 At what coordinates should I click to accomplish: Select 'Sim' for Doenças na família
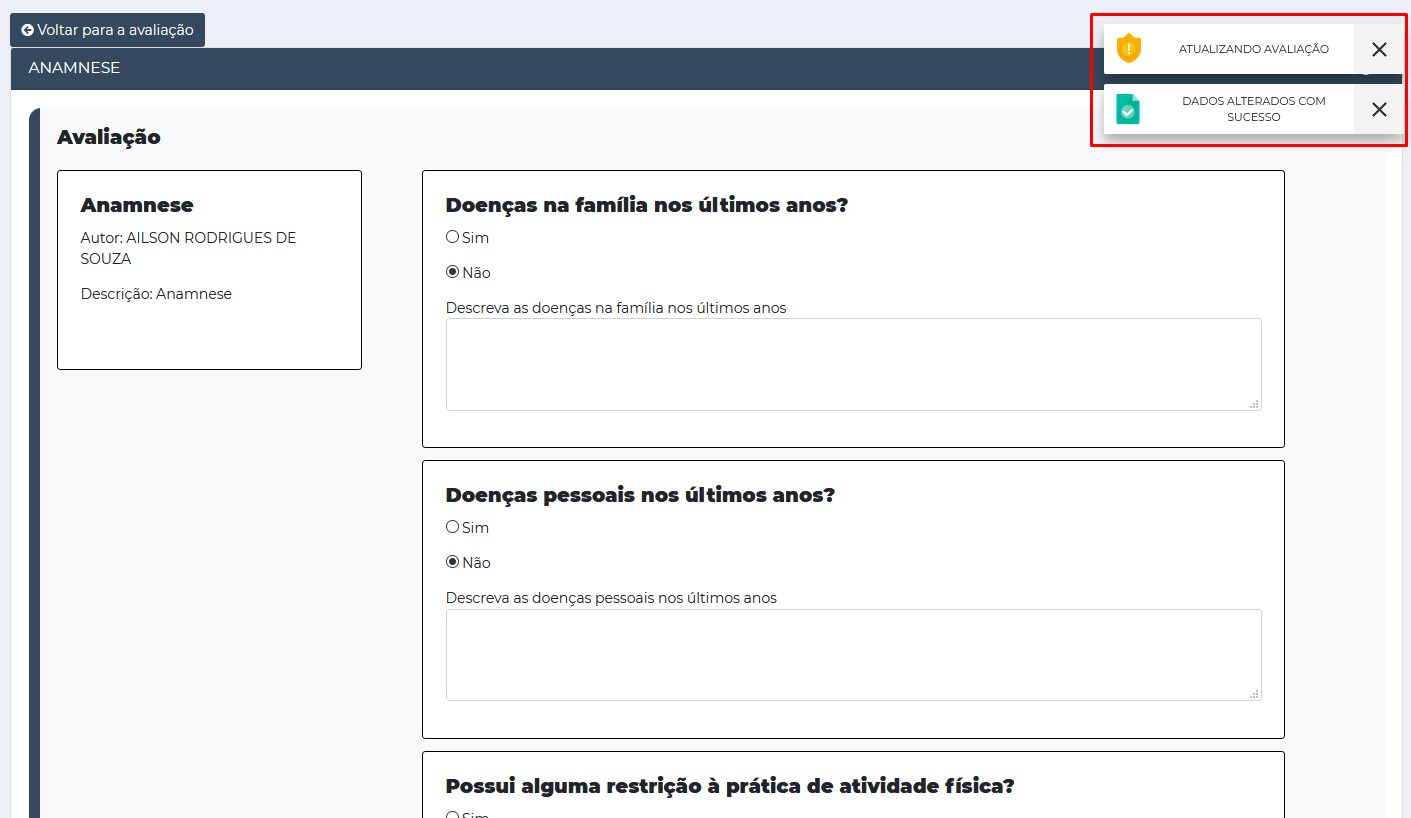tap(453, 237)
